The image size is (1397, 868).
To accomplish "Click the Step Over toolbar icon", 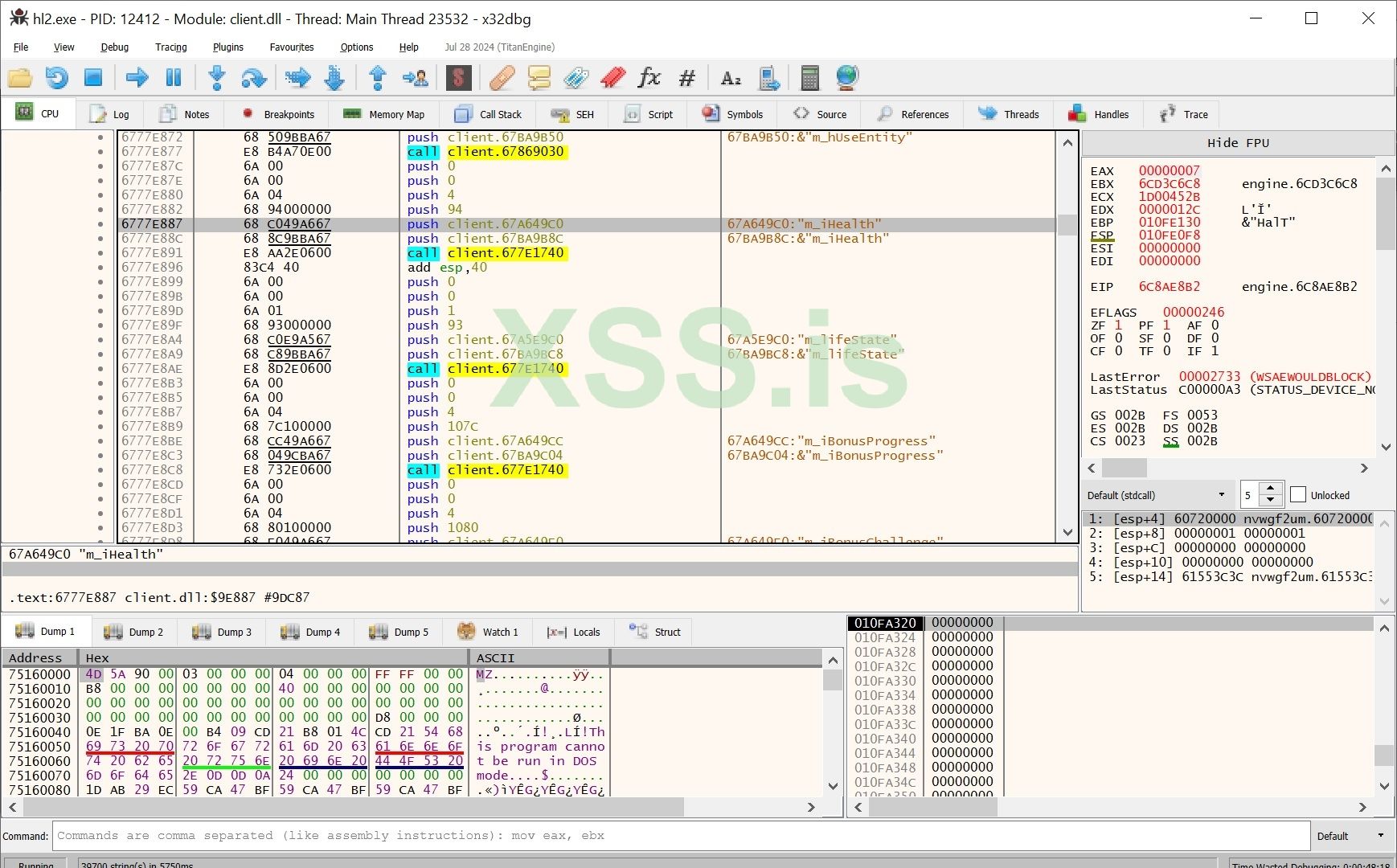I will [253, 78].
